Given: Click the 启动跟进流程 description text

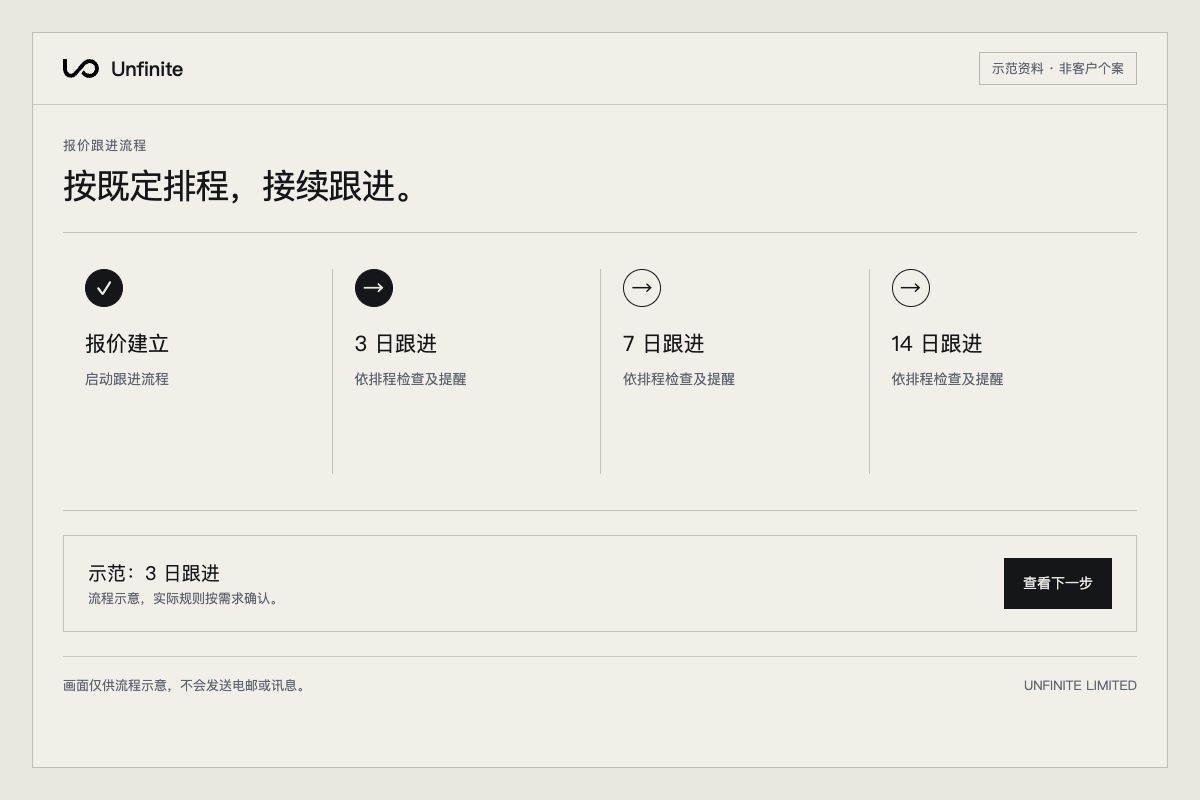Looking at the screenshot, I should (x=127, y=379).
